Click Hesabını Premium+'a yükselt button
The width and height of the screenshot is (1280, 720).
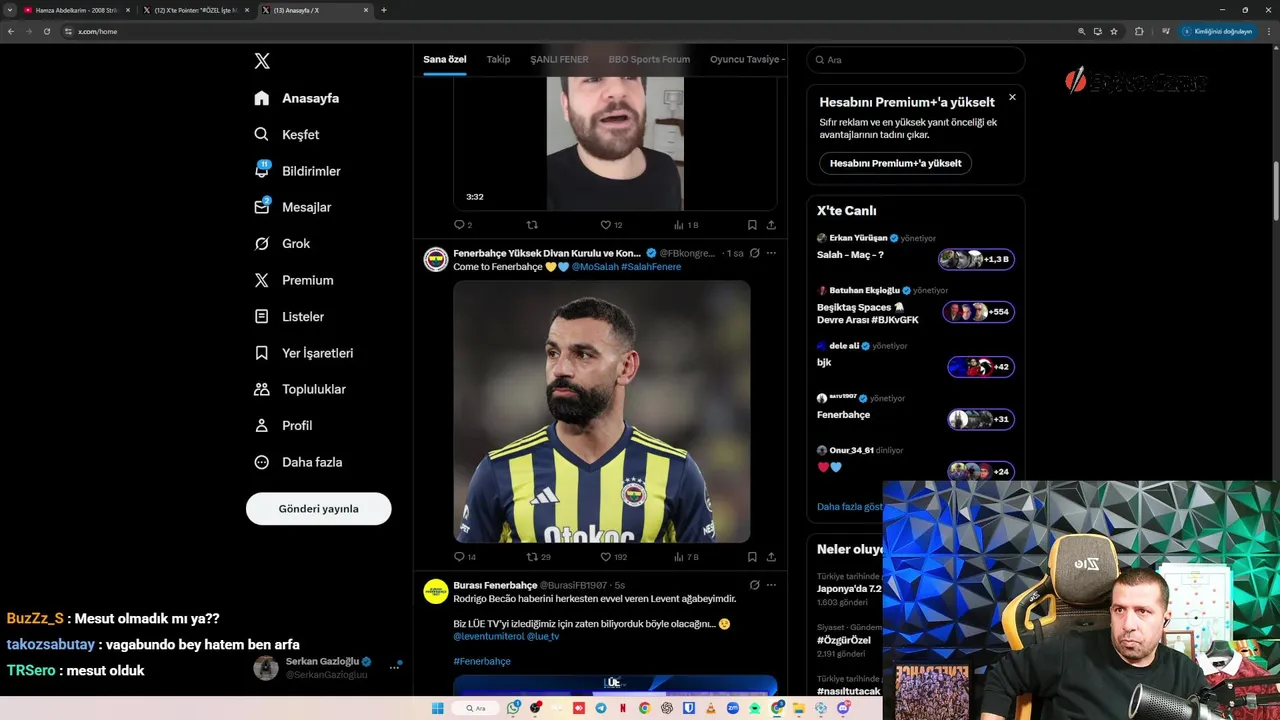click(x=895, y=163)
